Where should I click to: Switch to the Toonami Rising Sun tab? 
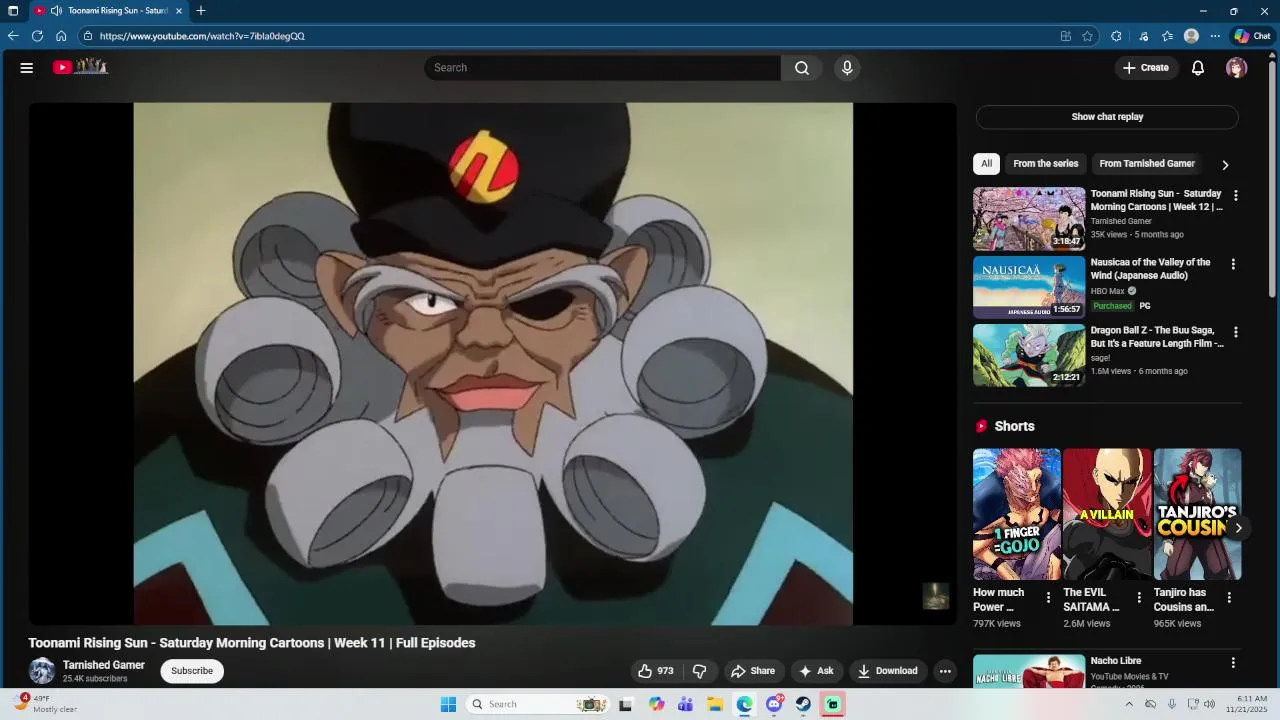pos(108,11)
